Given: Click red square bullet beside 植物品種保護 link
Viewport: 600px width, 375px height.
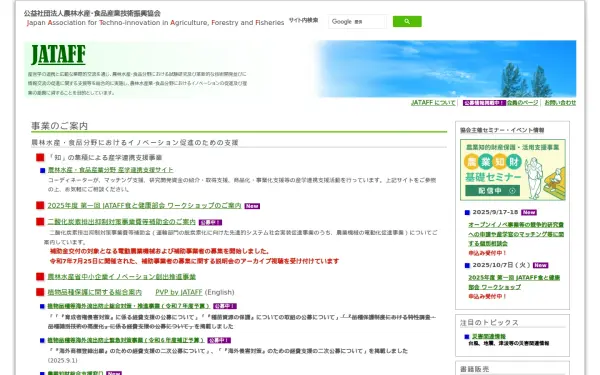Looking at the screenshot, I should [x=40, y=292].
